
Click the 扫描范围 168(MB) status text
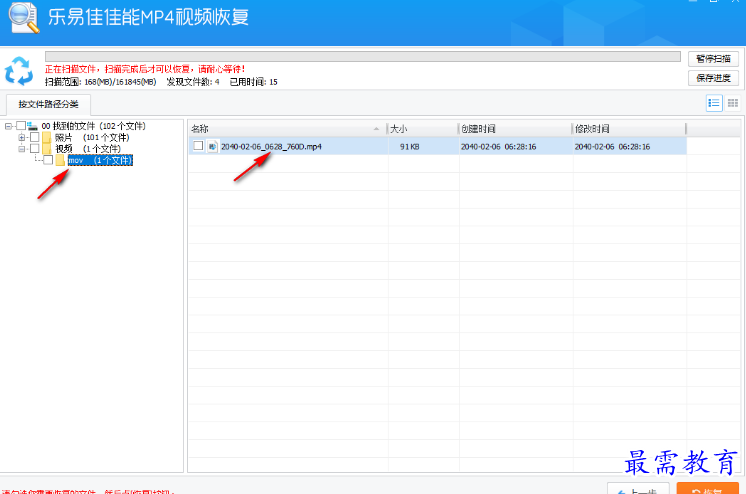pyautogui.click(x=100, y=82)
